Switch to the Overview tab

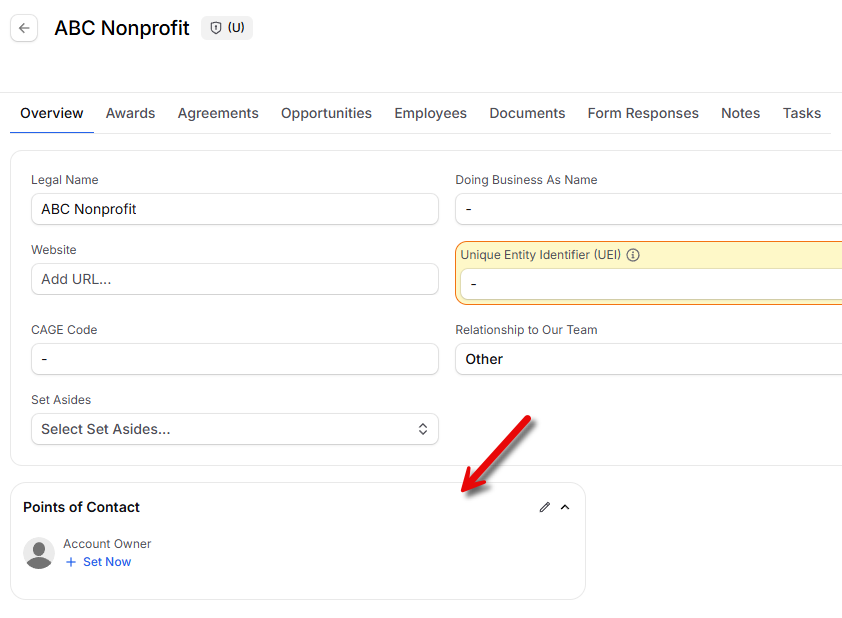[52, 113]
